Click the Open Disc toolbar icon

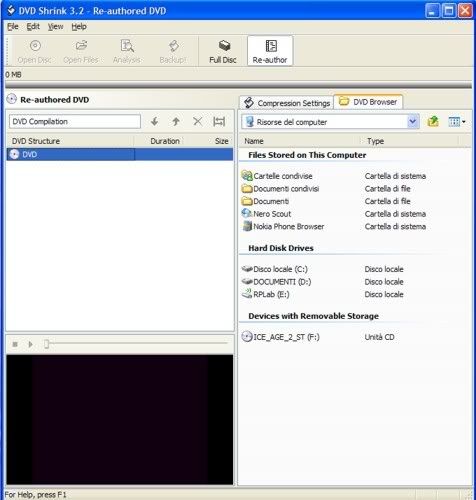[x=35, y=51]
